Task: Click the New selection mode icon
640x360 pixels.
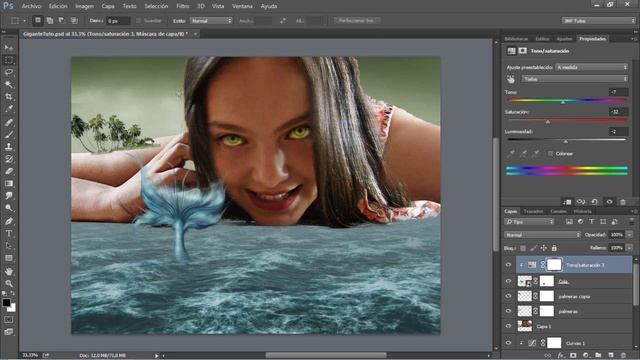Action: [38, 20]
